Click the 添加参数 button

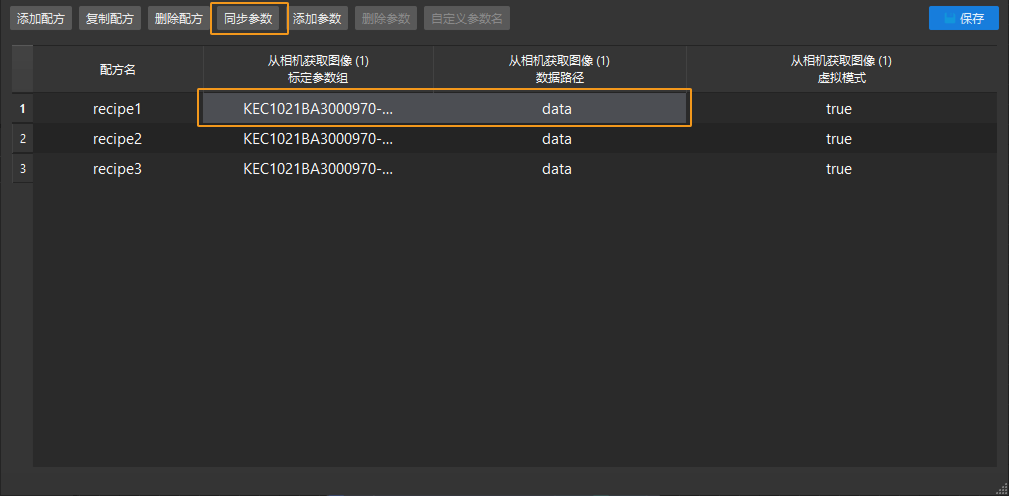[x=317, y=19]
